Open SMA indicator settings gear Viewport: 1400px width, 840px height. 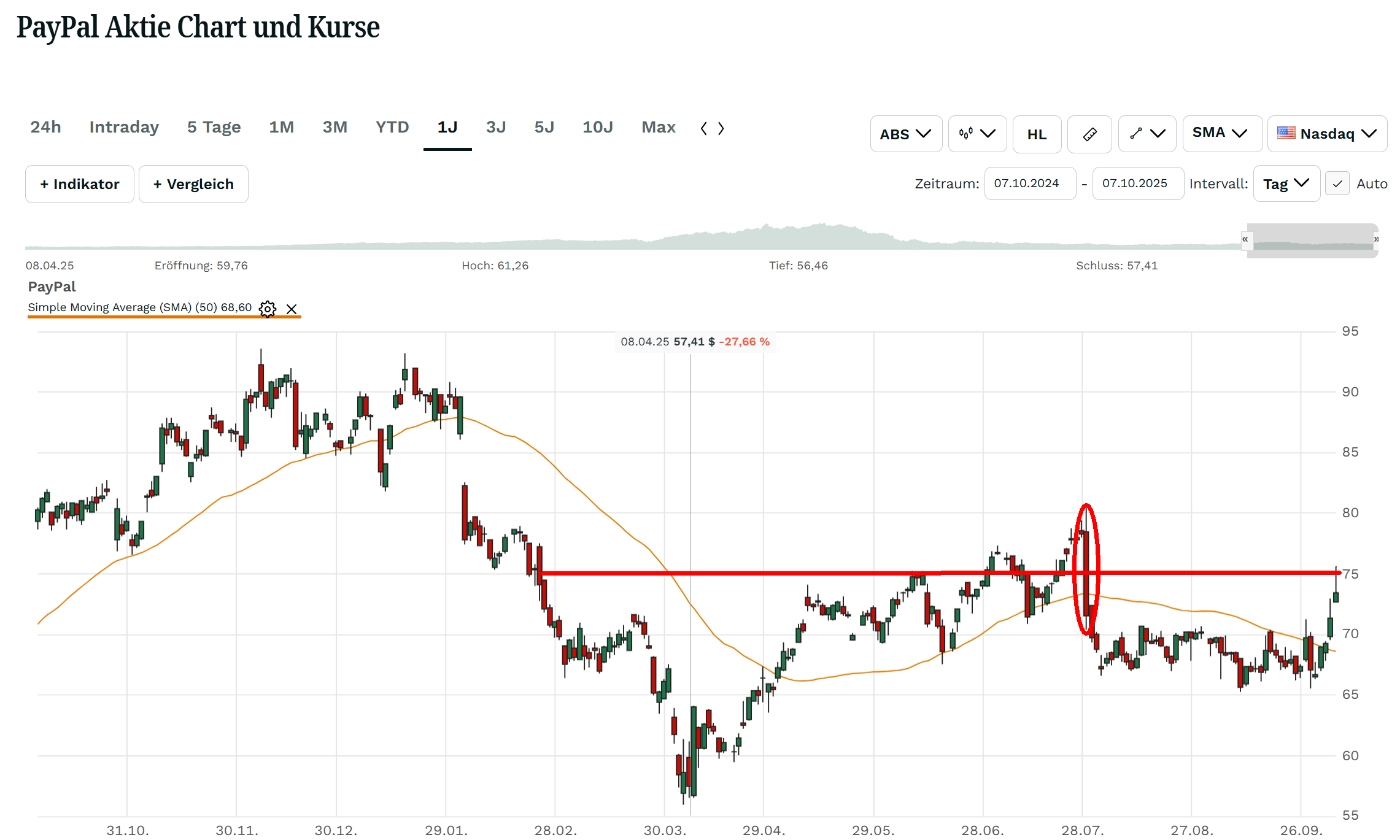[268, 309]
